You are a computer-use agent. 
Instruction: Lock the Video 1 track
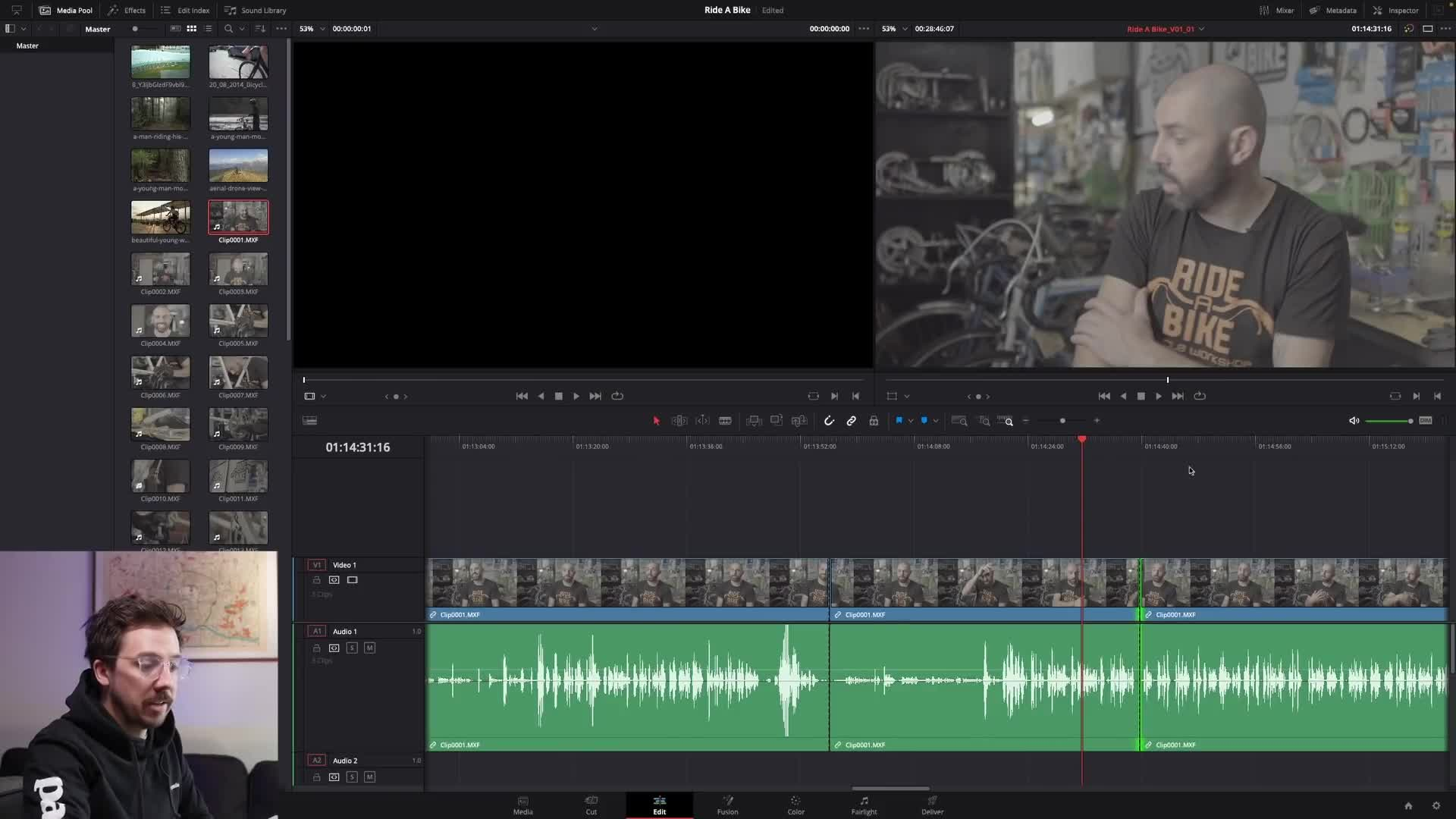(x=317, y=579)
